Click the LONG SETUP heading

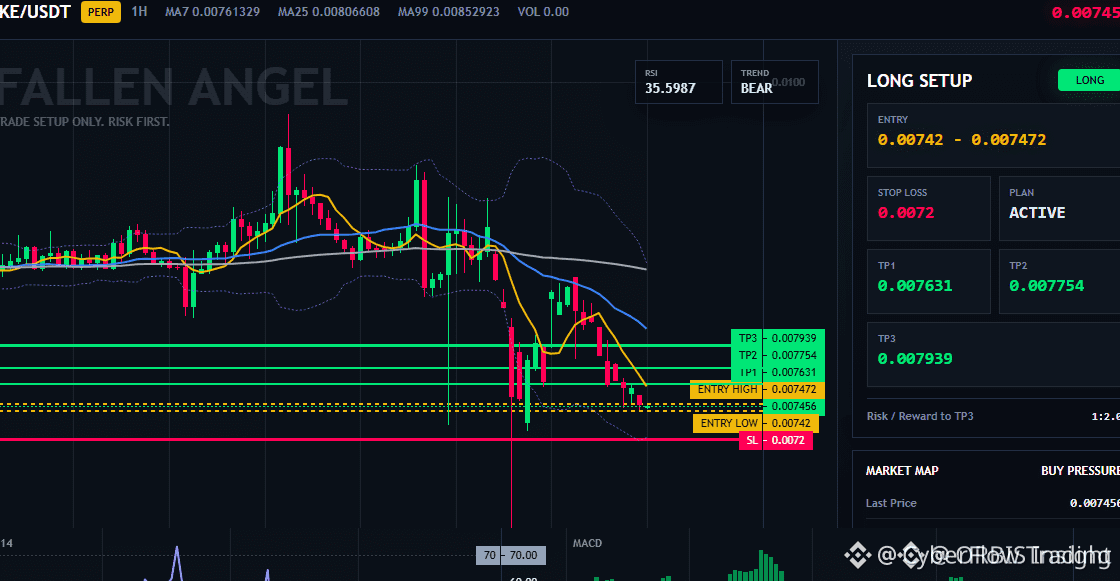[x=919, y=81]
